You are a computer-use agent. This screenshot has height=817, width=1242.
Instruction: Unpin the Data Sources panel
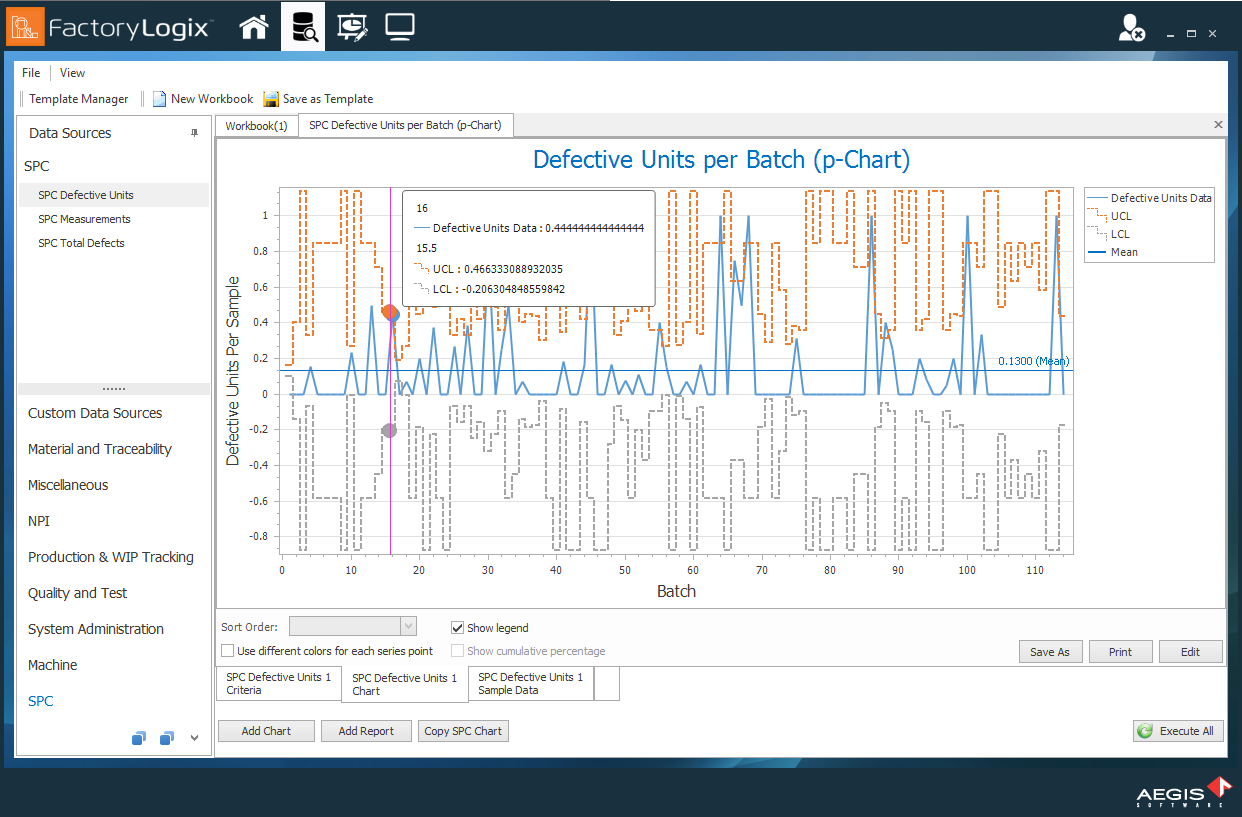point(195,133)
